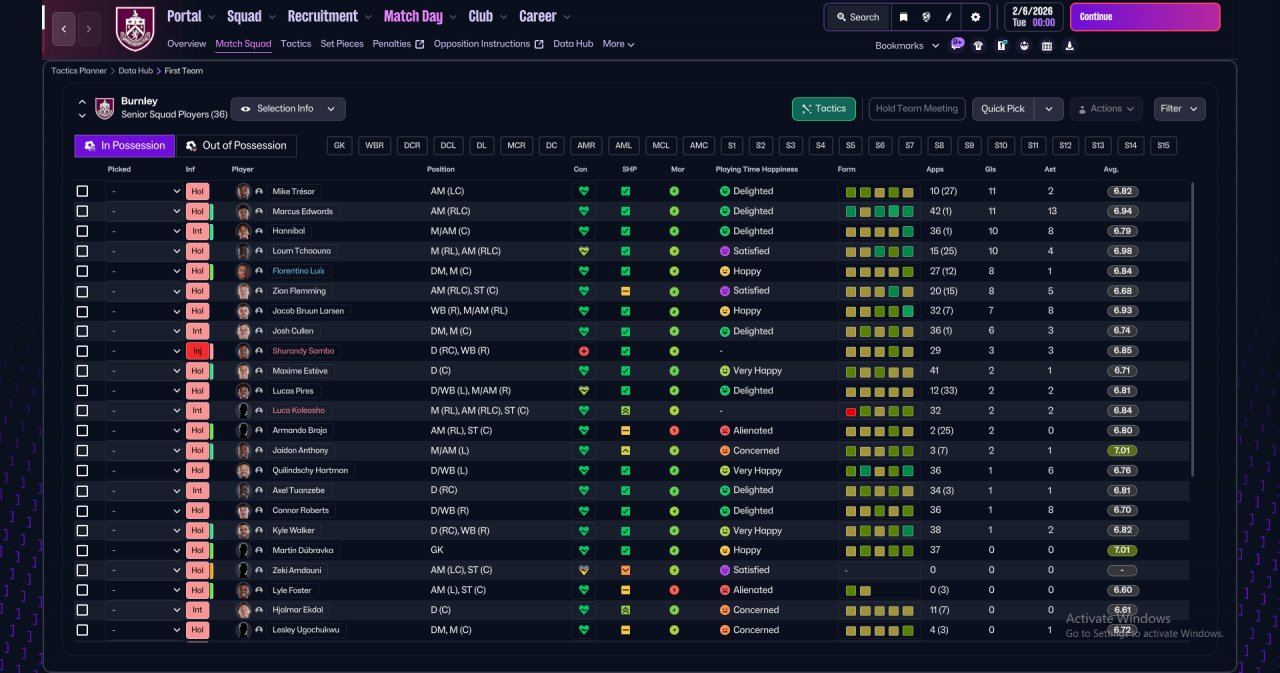The image size is (1280, 673).
Task: Expand the Filter dropdown
Action: tap(1180, 109)
